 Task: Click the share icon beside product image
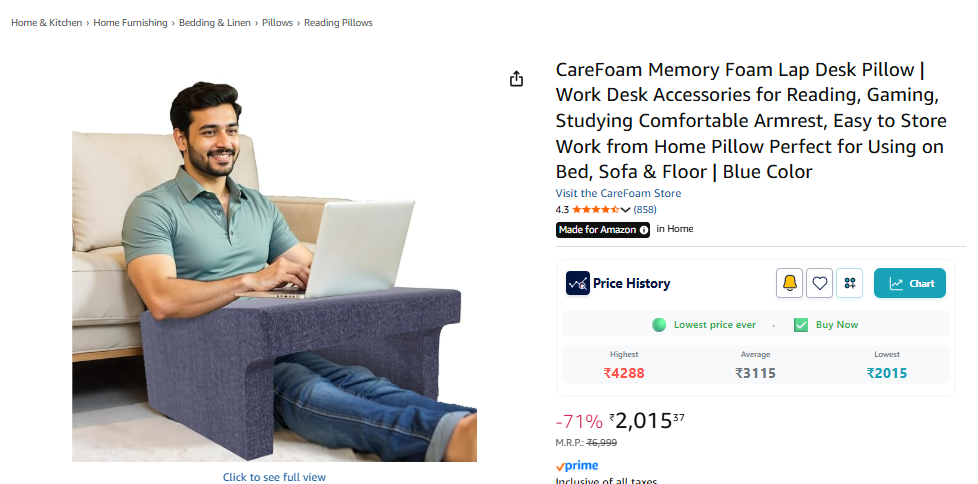pyautogui.click(x=516, y=79)
